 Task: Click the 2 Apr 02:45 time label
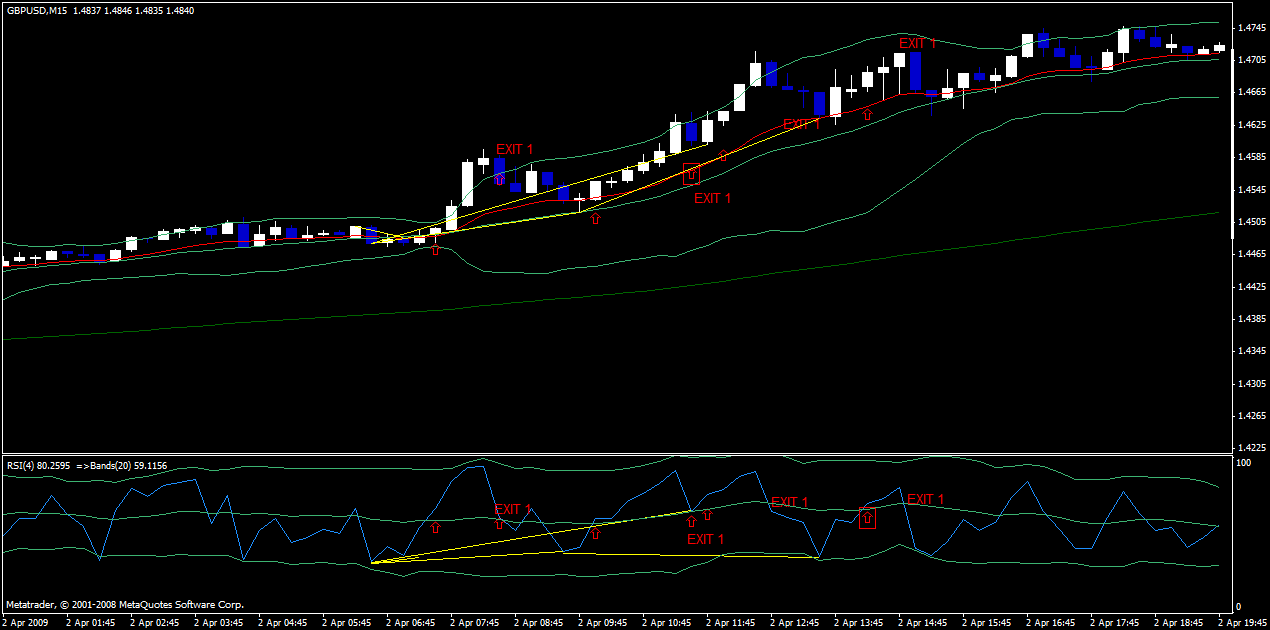pyautogui.click(x=155, y=622)
